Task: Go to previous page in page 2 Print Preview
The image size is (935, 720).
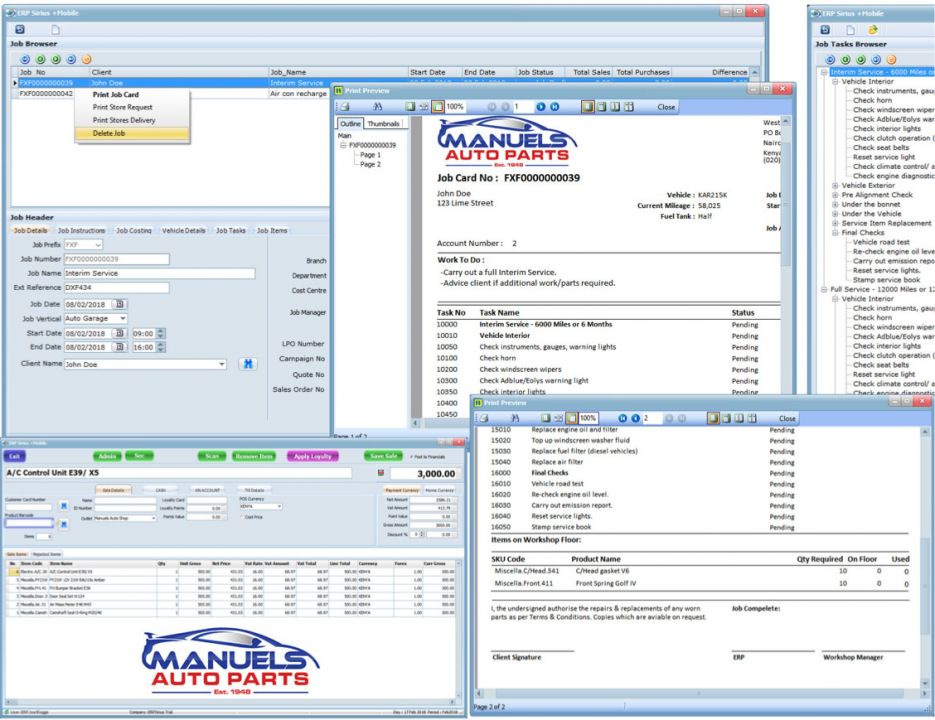Action: 636,418
